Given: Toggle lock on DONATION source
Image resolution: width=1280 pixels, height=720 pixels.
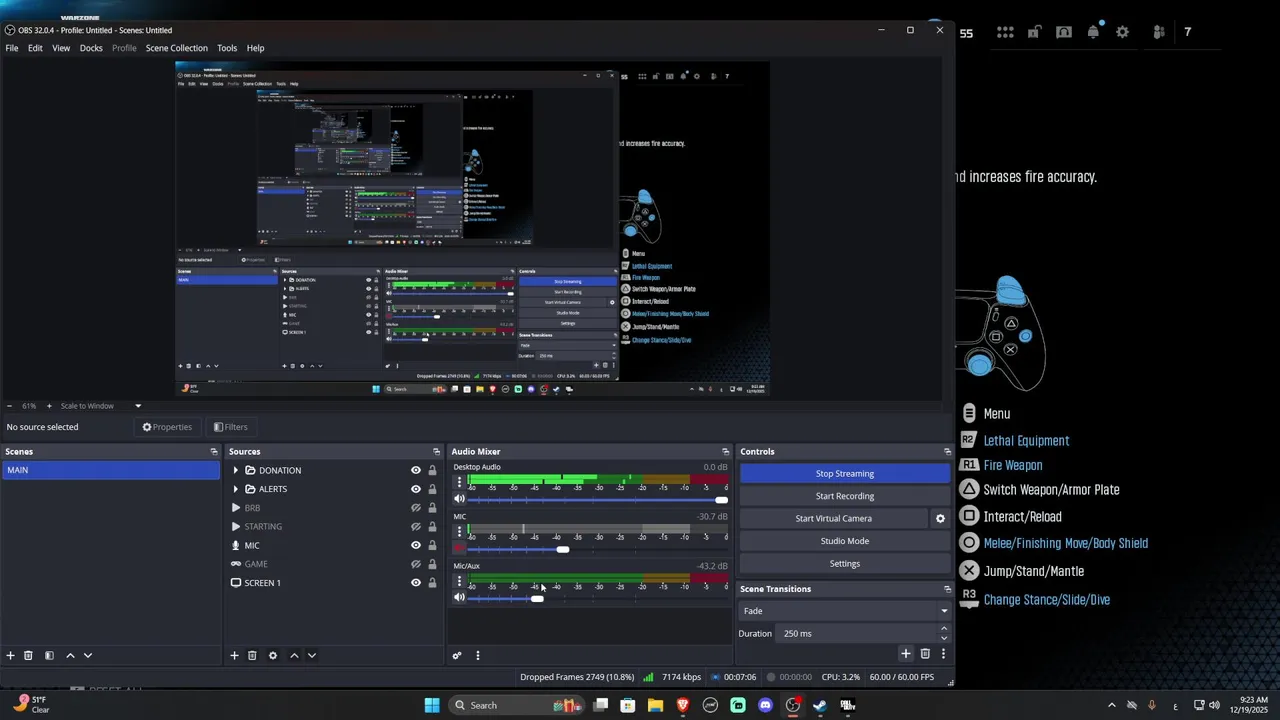Looking at the screenshot, I should tap(432, 470).
